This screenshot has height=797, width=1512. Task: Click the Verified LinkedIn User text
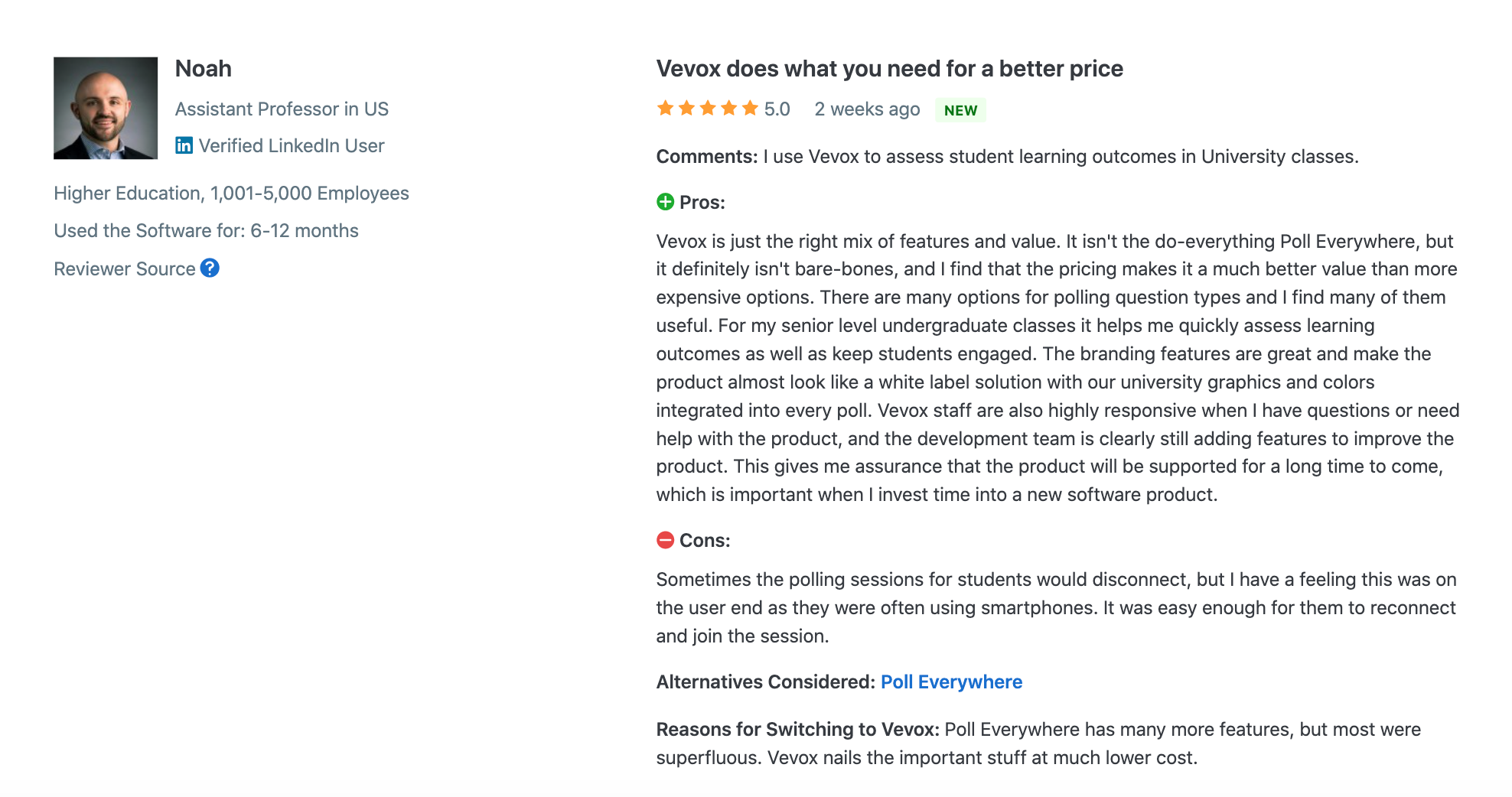(x=292, y=145)
